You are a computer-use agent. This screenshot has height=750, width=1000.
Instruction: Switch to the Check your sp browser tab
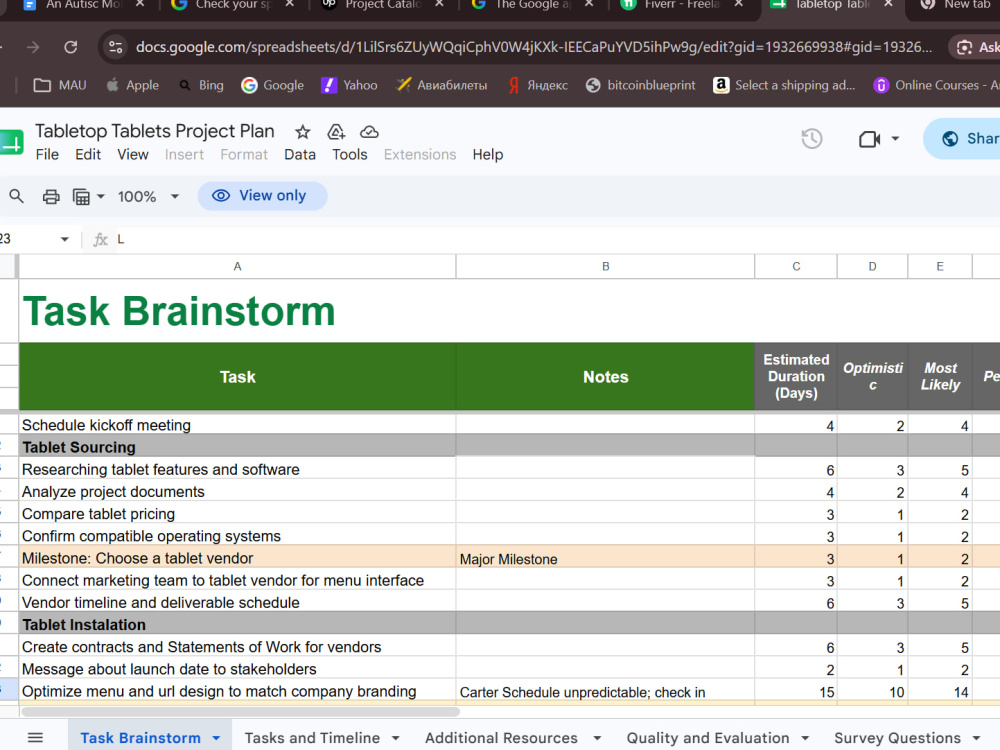click(233, 4)
